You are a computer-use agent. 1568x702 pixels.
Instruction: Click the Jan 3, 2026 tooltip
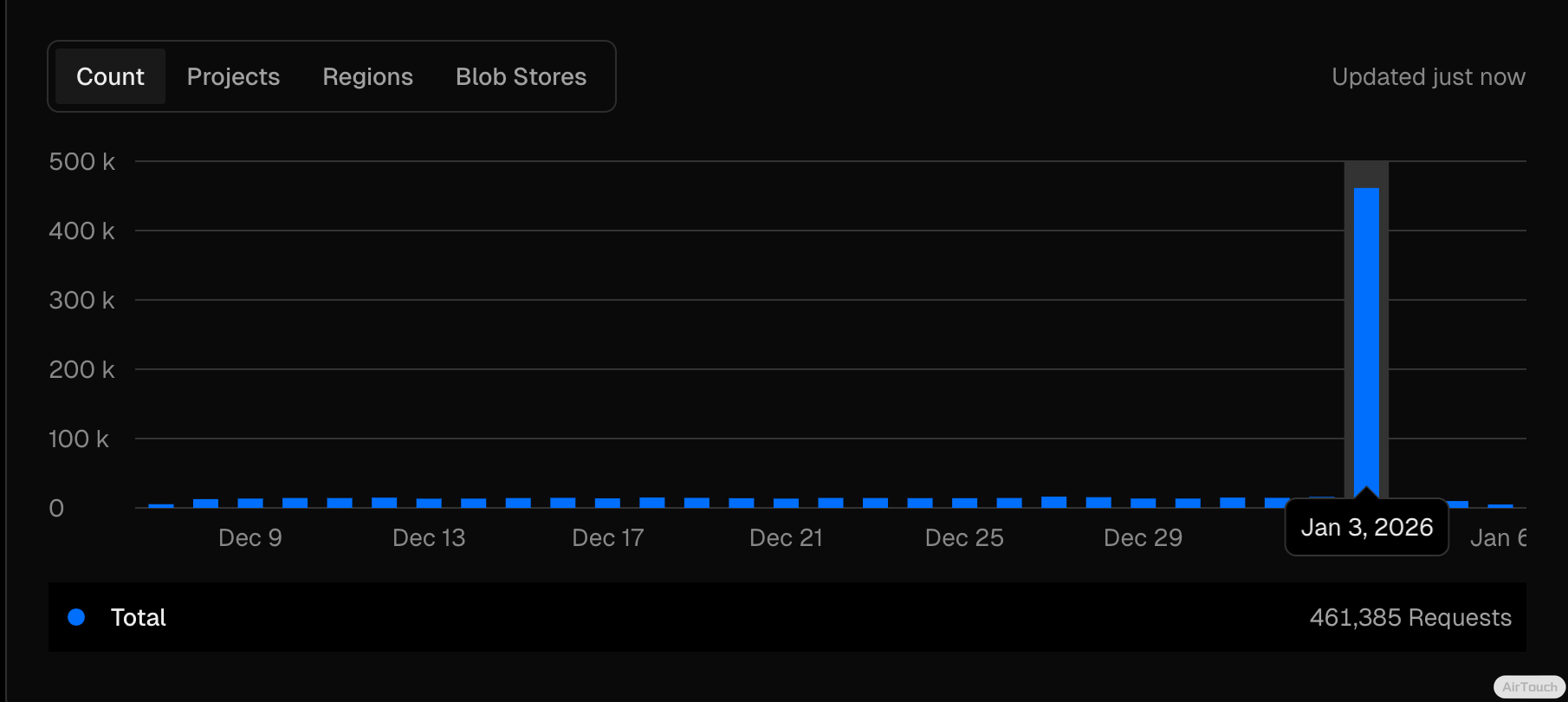[1366, 527]
